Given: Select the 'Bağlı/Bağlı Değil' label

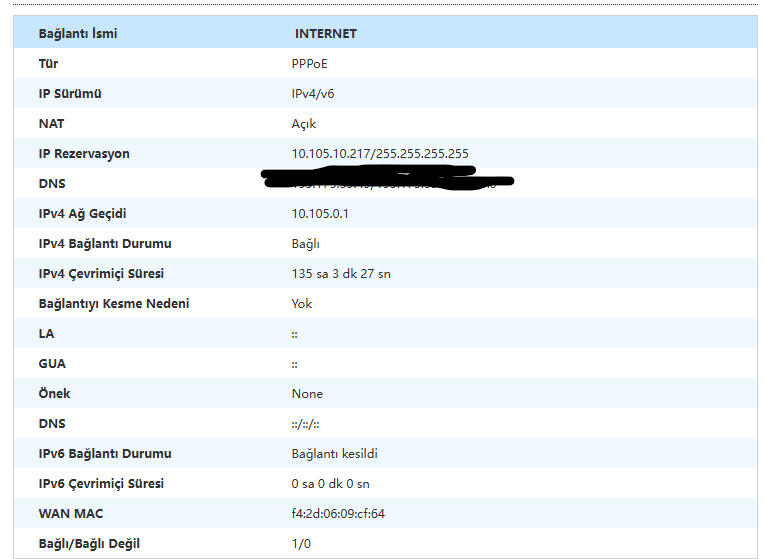Looking at the screenshot, I should coord(89,543).
